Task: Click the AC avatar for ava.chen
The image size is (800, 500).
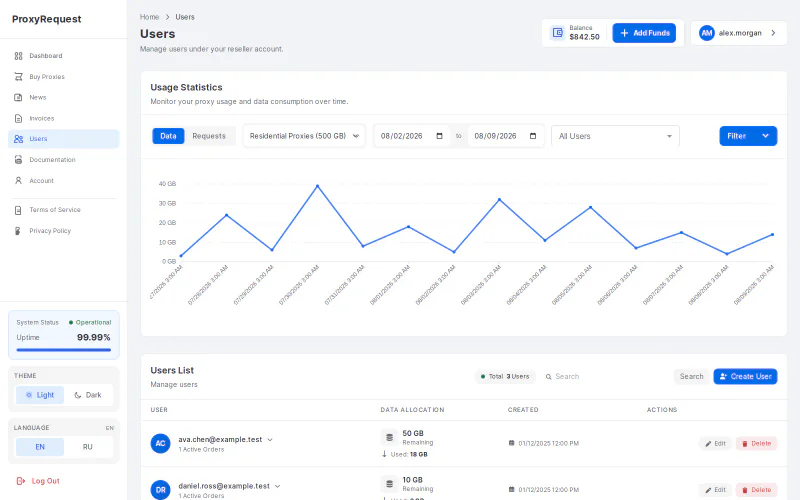Action: click(160, 443)
